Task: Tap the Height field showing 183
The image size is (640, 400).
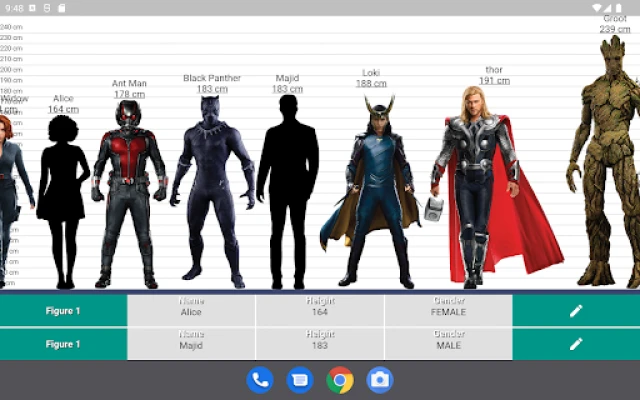Action: [320, 344]
